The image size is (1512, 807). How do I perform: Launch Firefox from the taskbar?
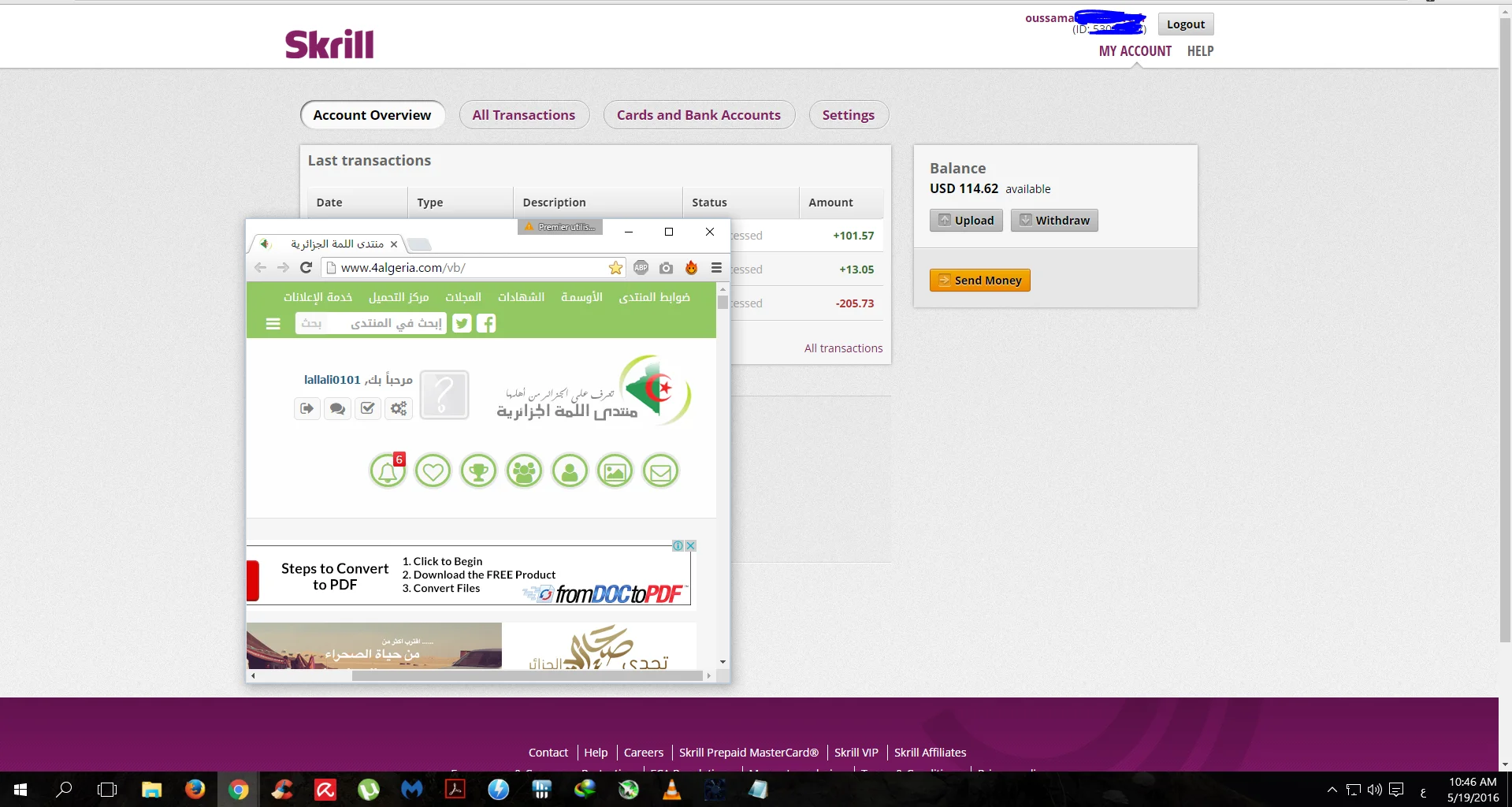195,790
